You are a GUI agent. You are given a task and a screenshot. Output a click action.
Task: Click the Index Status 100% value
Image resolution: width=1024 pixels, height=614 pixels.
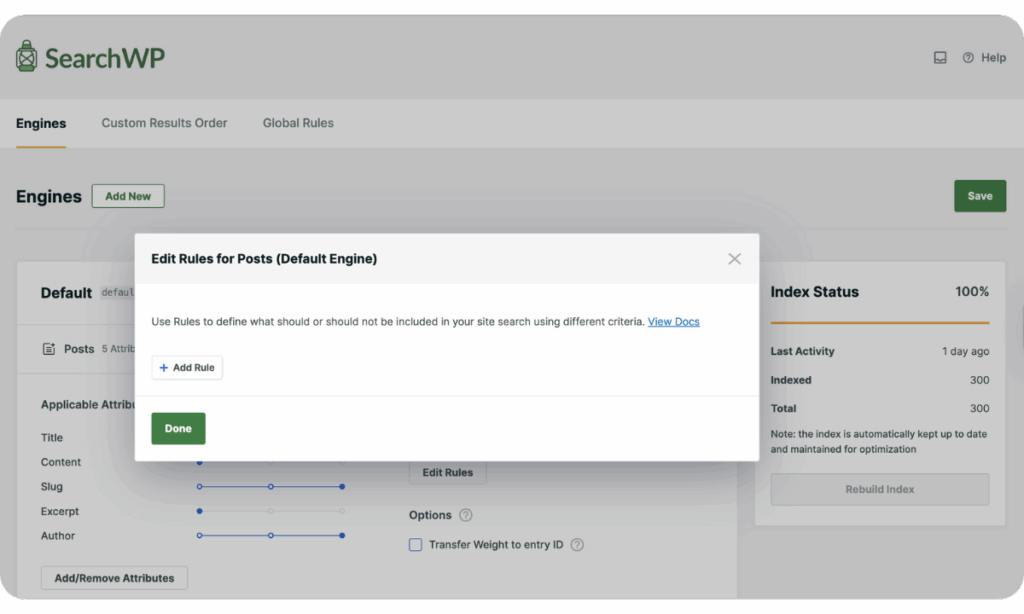[x=972, y=291]
